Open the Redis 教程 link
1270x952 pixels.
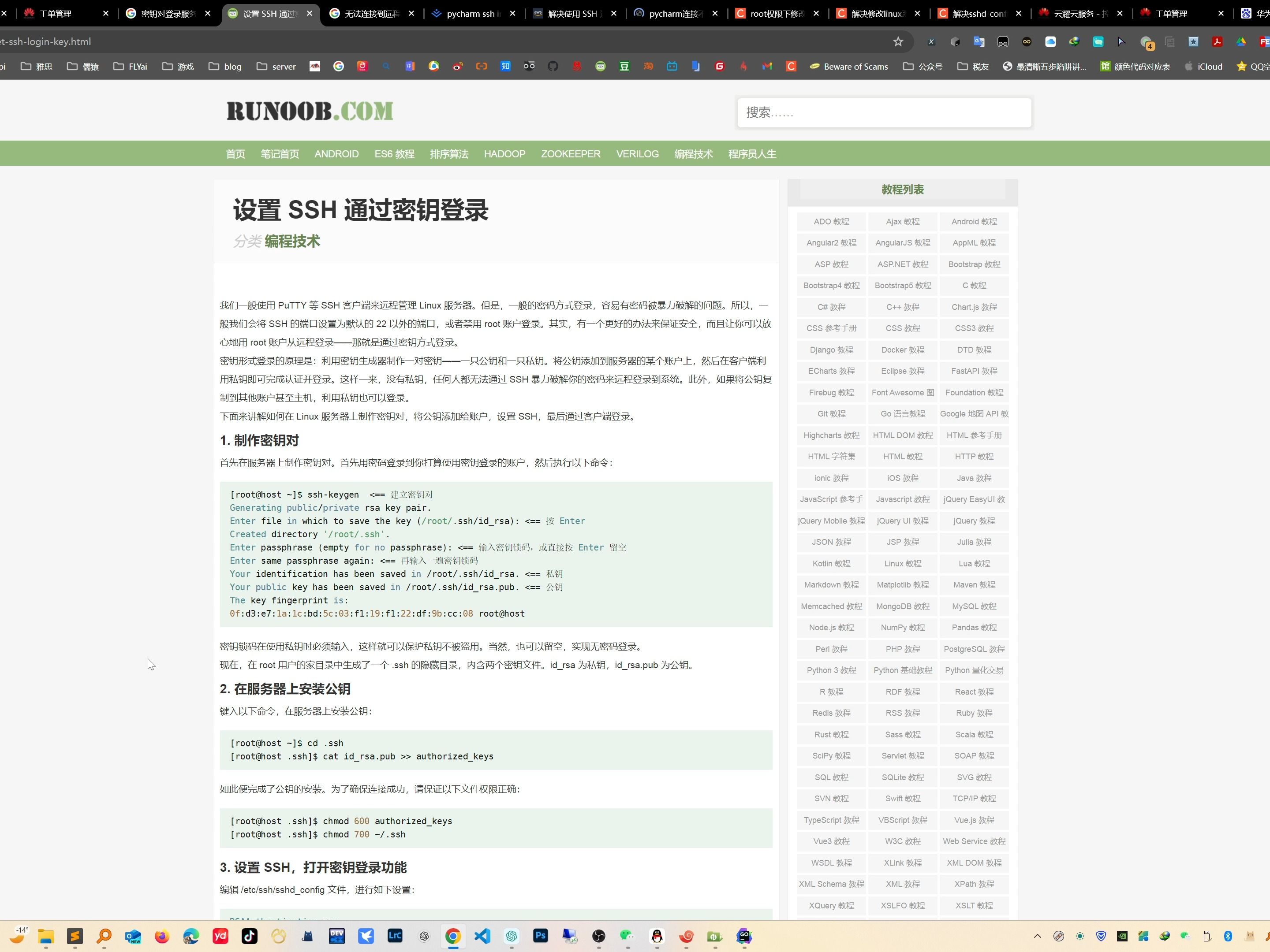(831, 713)
